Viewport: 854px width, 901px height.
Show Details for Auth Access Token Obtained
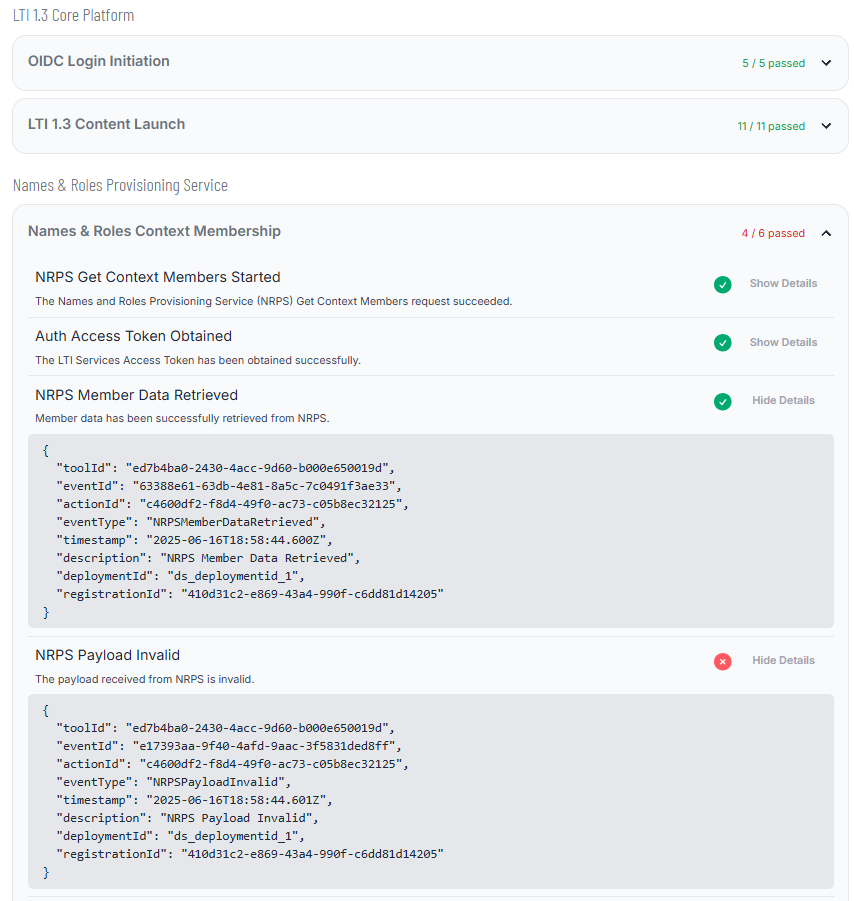coord(783,342)
